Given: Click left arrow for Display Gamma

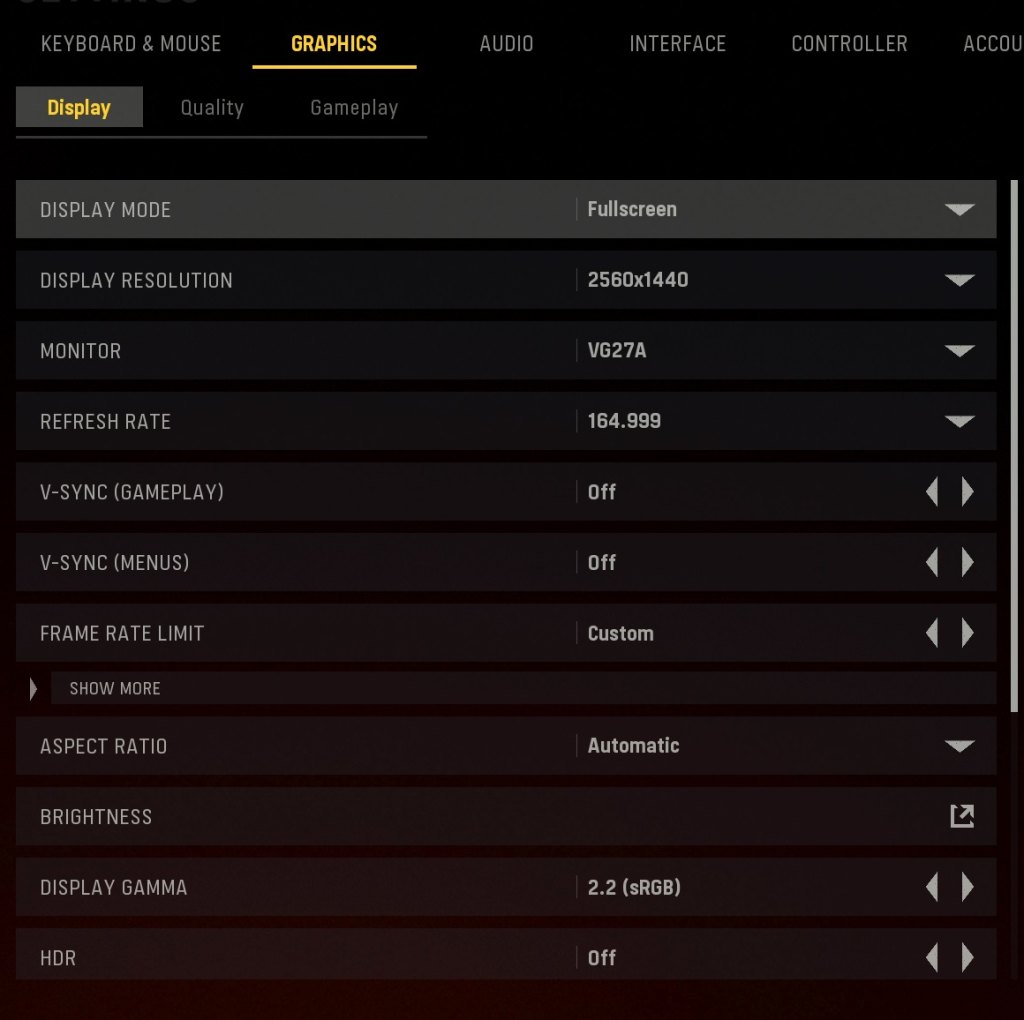Looking at the screenshot, I should tap(932, 887).
